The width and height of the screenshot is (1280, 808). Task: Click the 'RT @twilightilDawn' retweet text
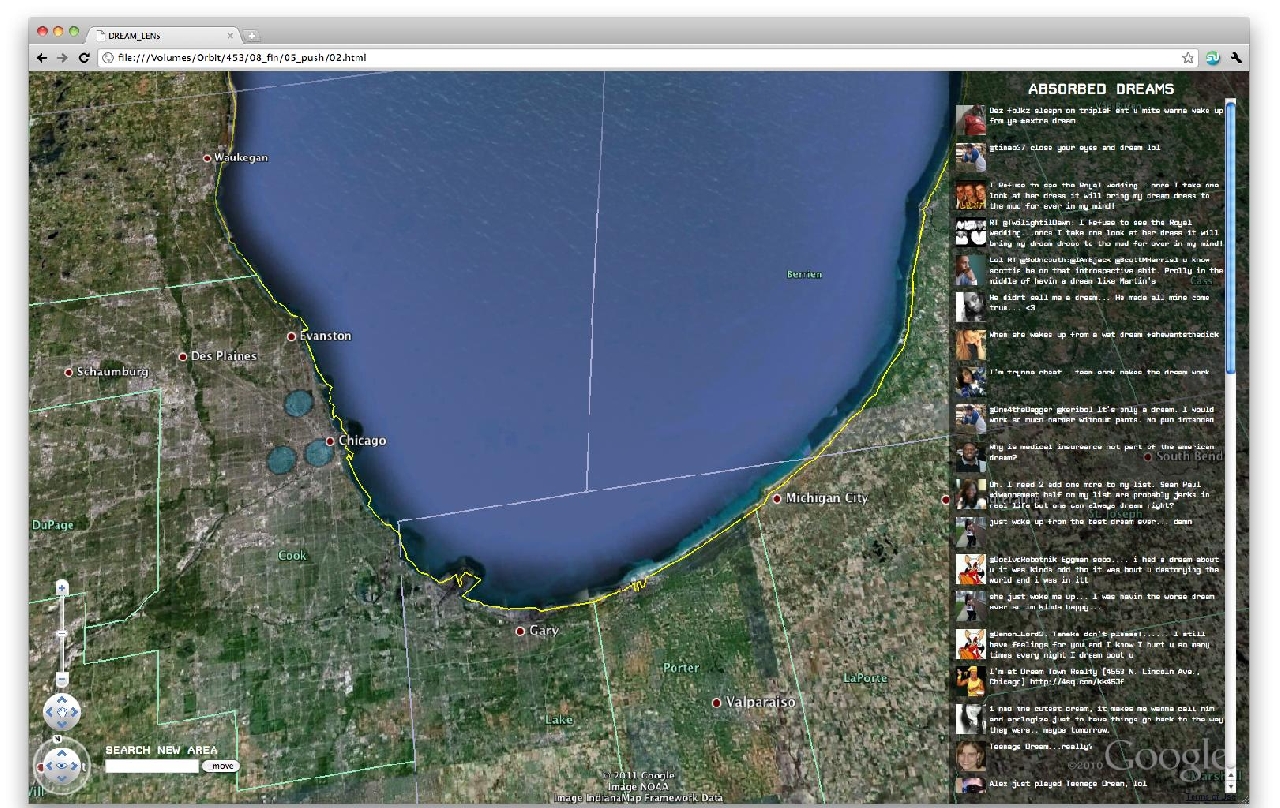click(x=1105, y=233)
